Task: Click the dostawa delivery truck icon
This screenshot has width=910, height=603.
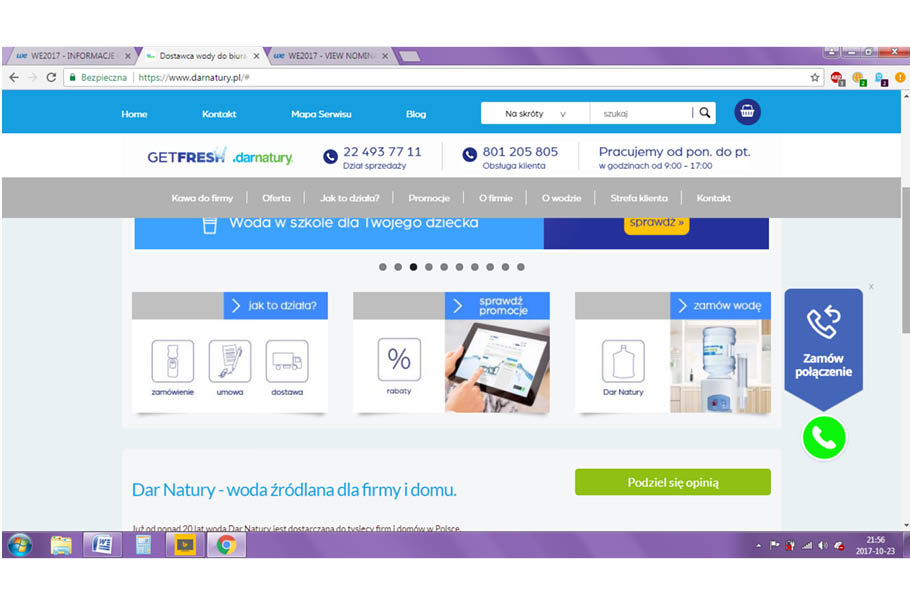Action: pos(287,361)
